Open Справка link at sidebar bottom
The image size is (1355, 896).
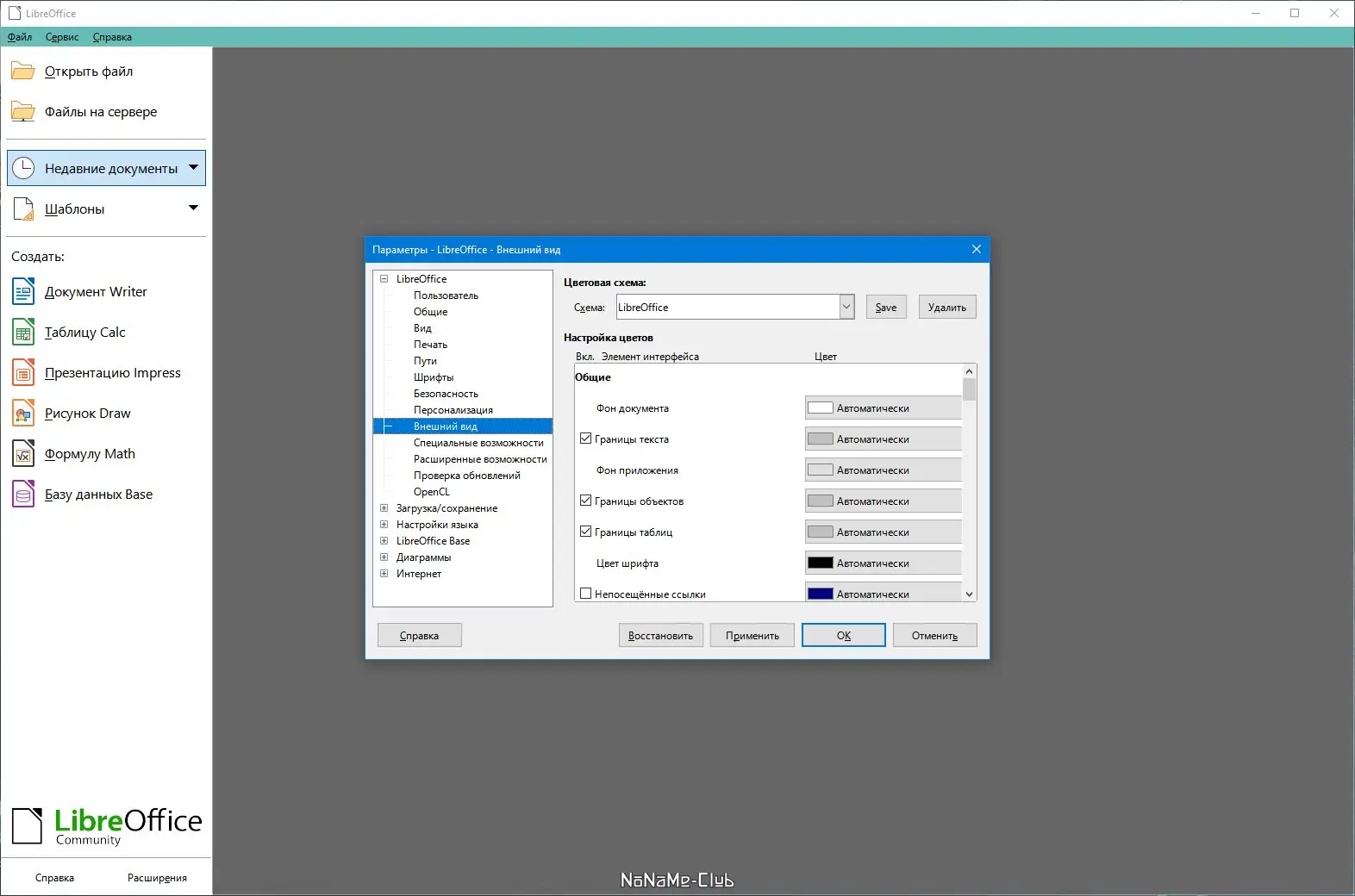(54, 878)
